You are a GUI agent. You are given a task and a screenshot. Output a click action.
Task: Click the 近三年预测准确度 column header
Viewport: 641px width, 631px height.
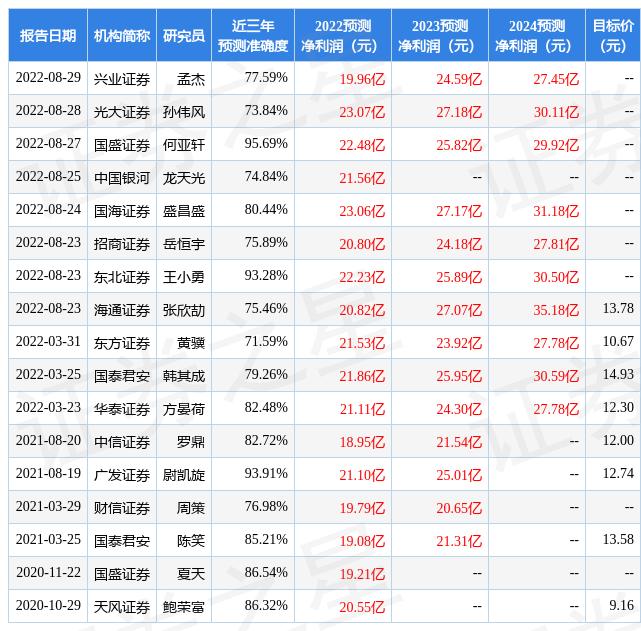[253, 36]
